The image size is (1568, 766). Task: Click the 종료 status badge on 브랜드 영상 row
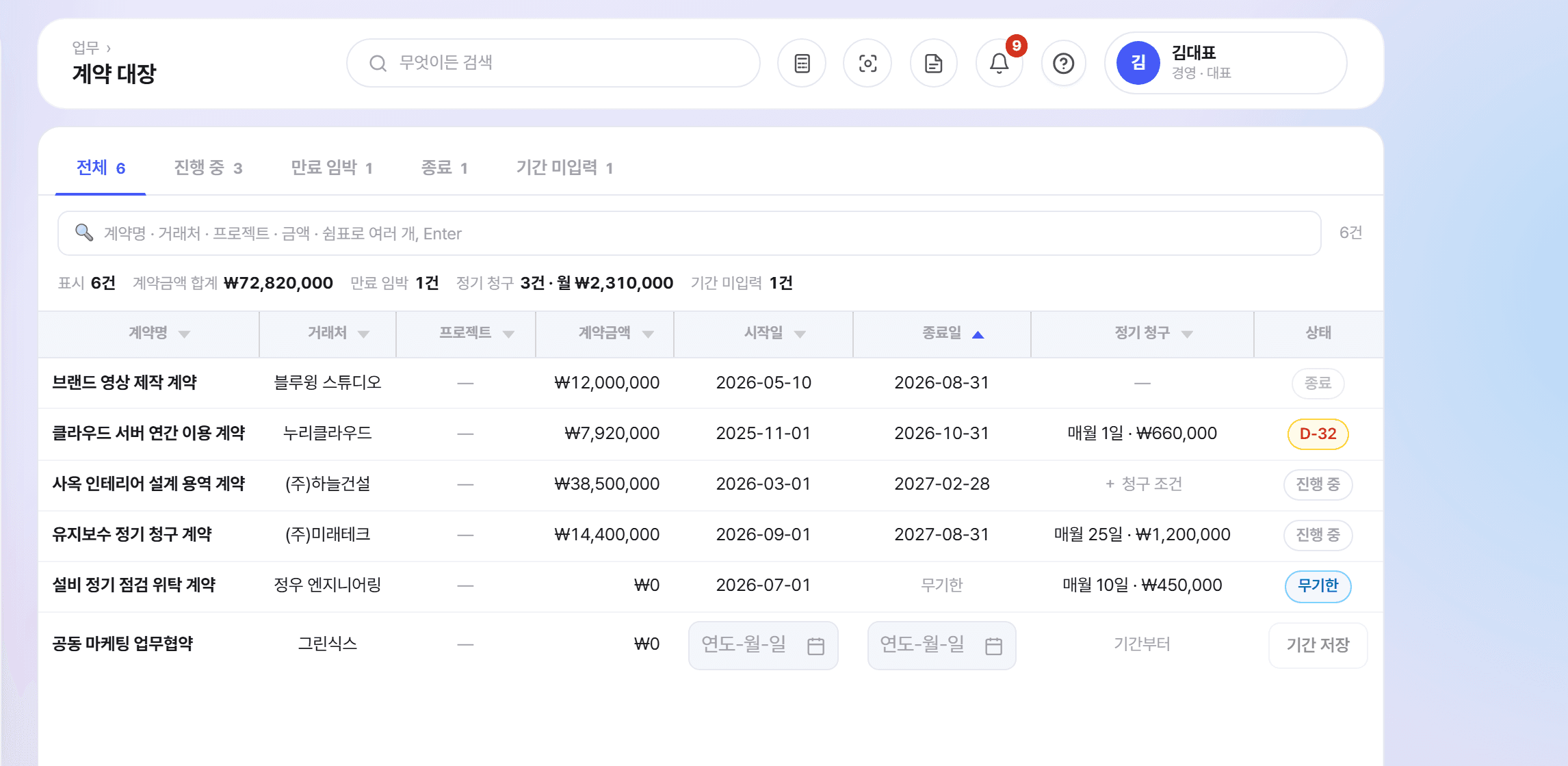tap(1318, 383)
